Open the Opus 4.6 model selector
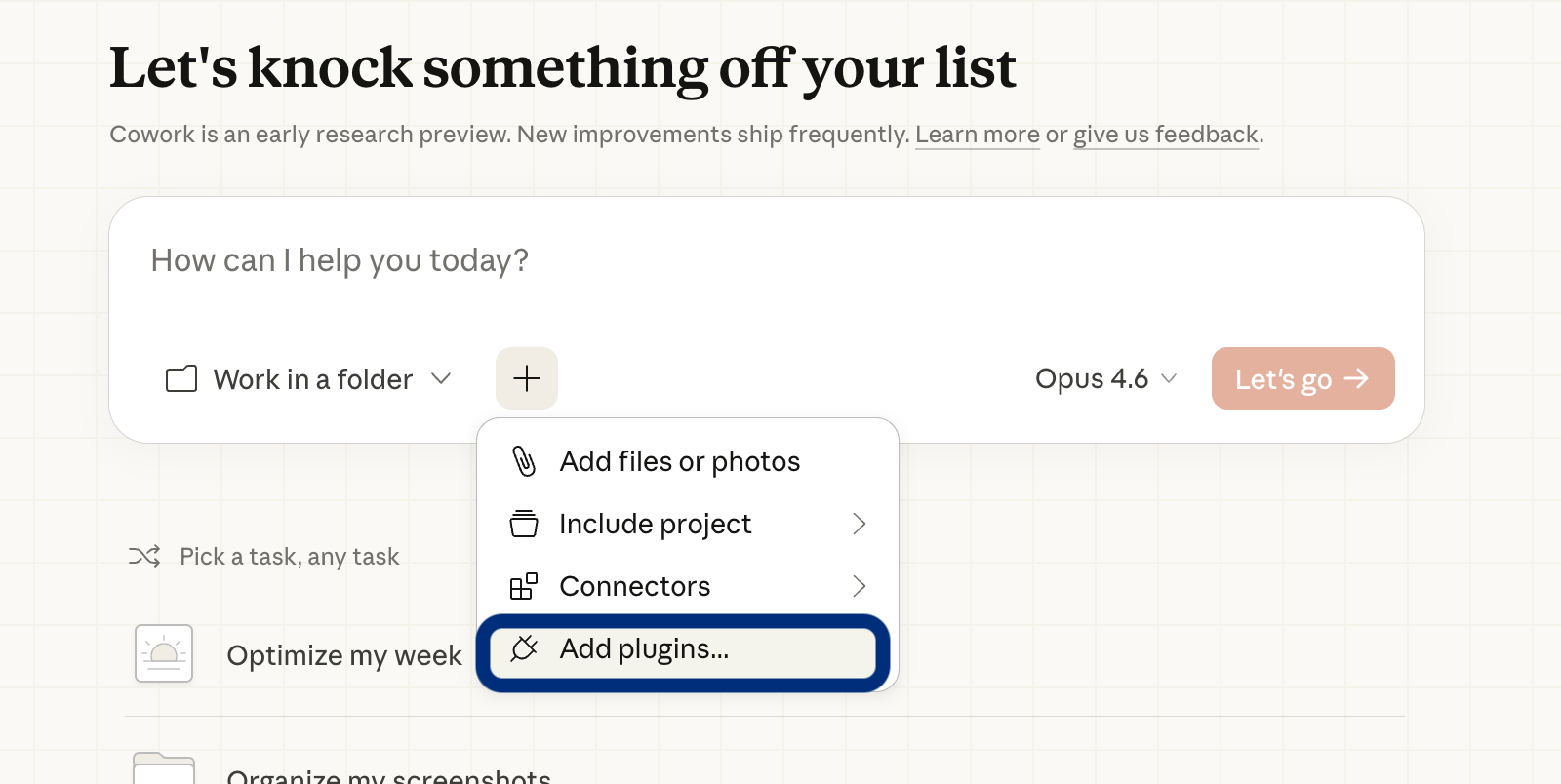Screen dimensions: 1561x784 click(x=1105, y=378)
